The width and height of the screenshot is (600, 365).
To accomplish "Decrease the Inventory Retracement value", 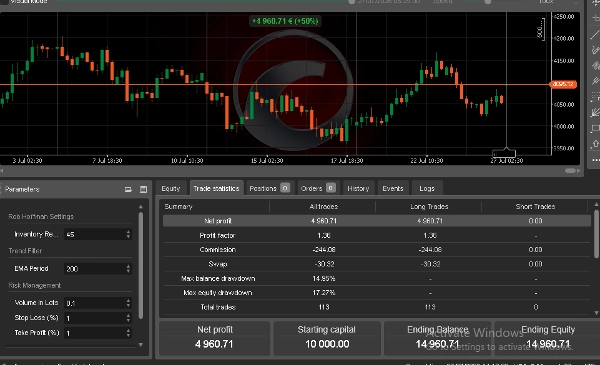I will (128, 237).
